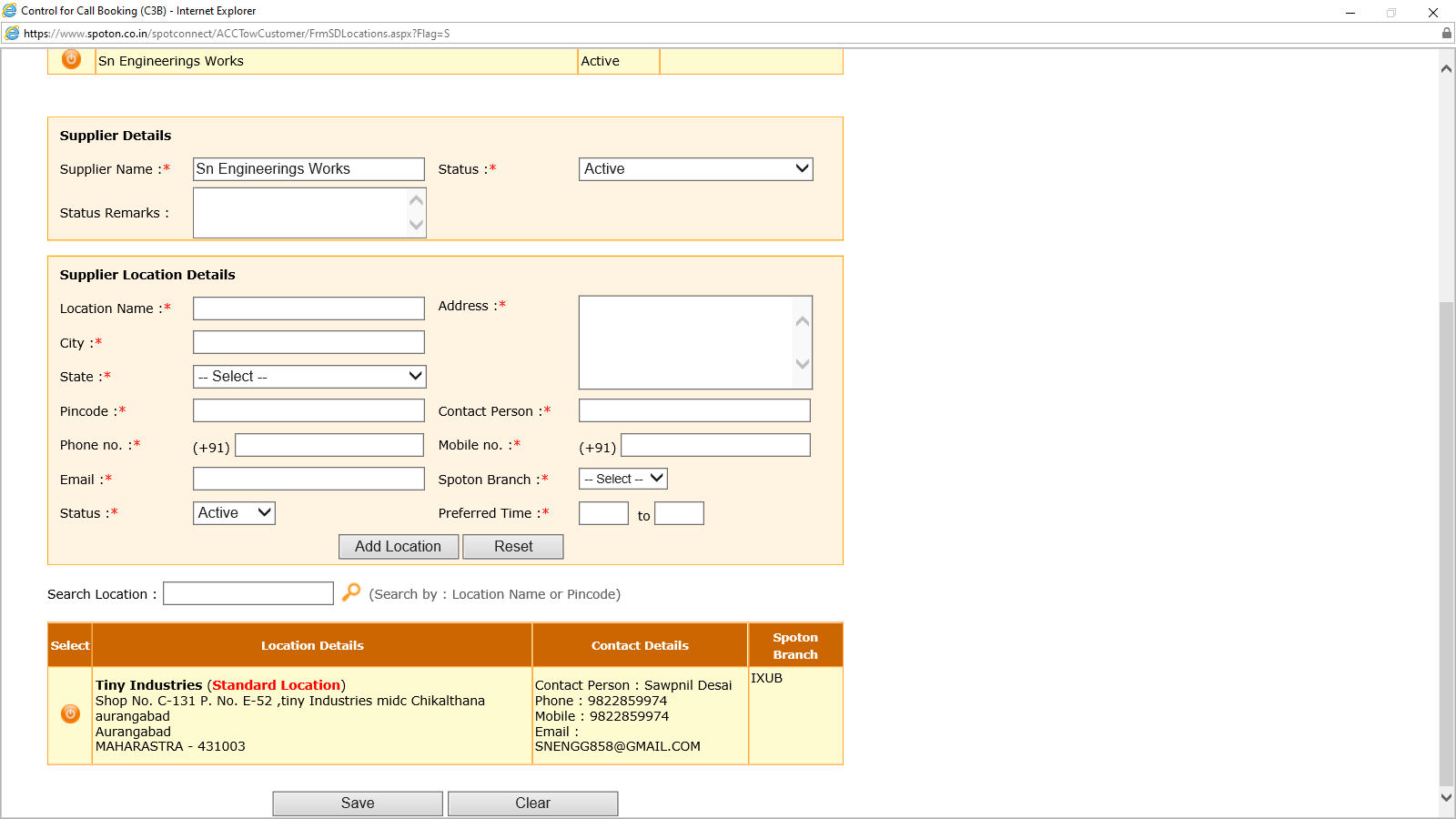
Task: Expand the State select dropdown
Action: pos(309,377)
